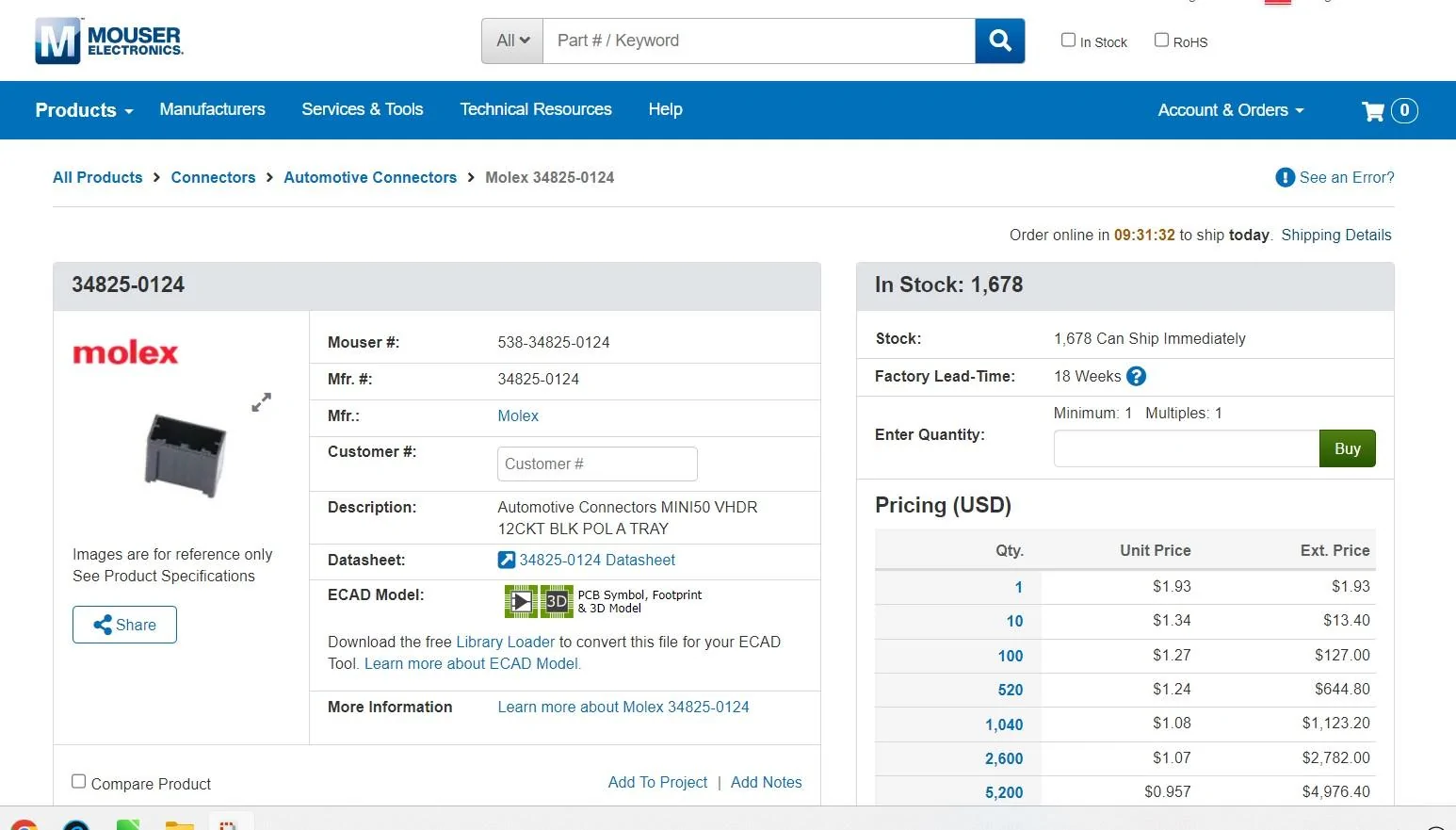Click the Add Notes link
The width and height of the screenshot is (1456, 830).
coord(767,782)
